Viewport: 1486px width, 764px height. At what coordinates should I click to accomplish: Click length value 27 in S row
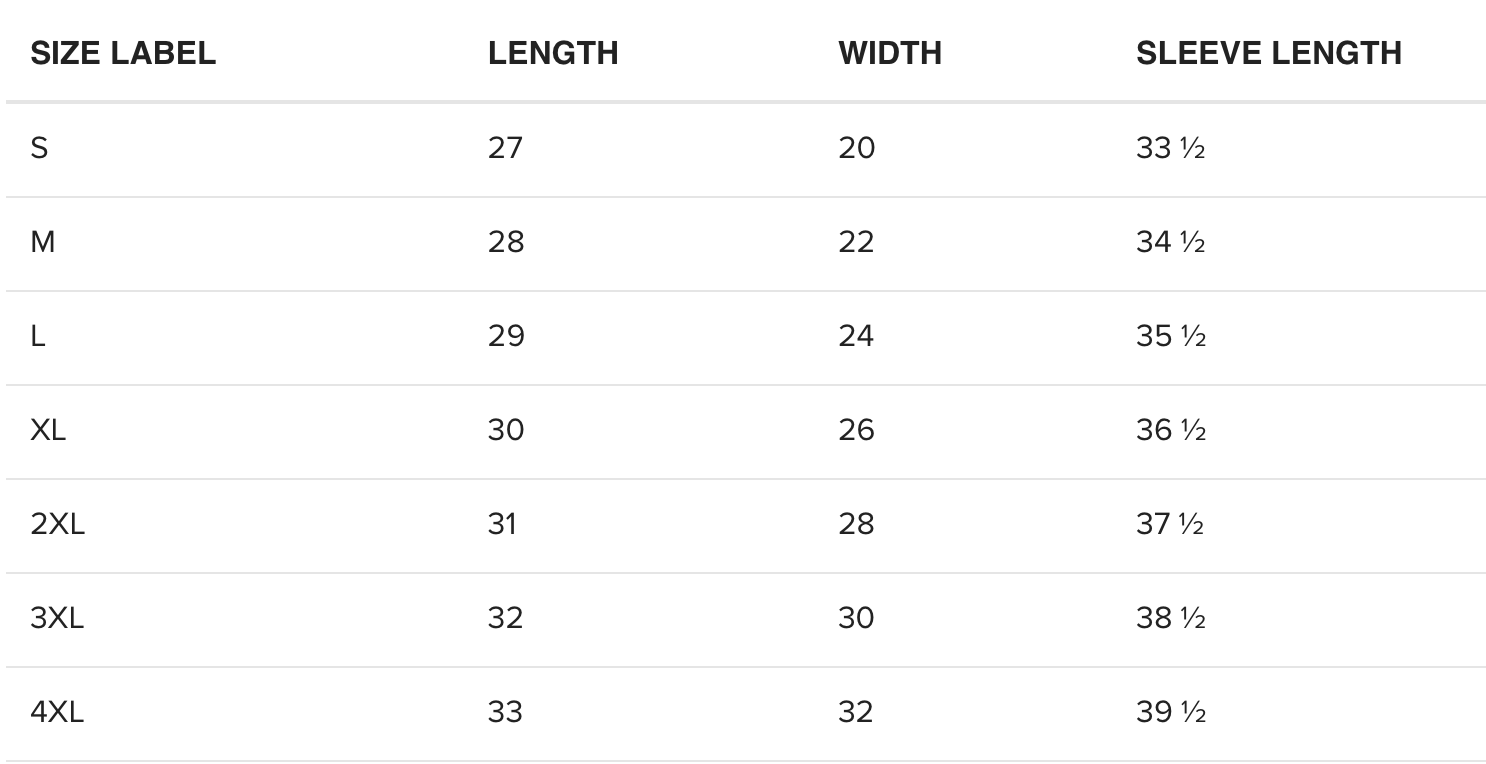(x=506, y=148)
